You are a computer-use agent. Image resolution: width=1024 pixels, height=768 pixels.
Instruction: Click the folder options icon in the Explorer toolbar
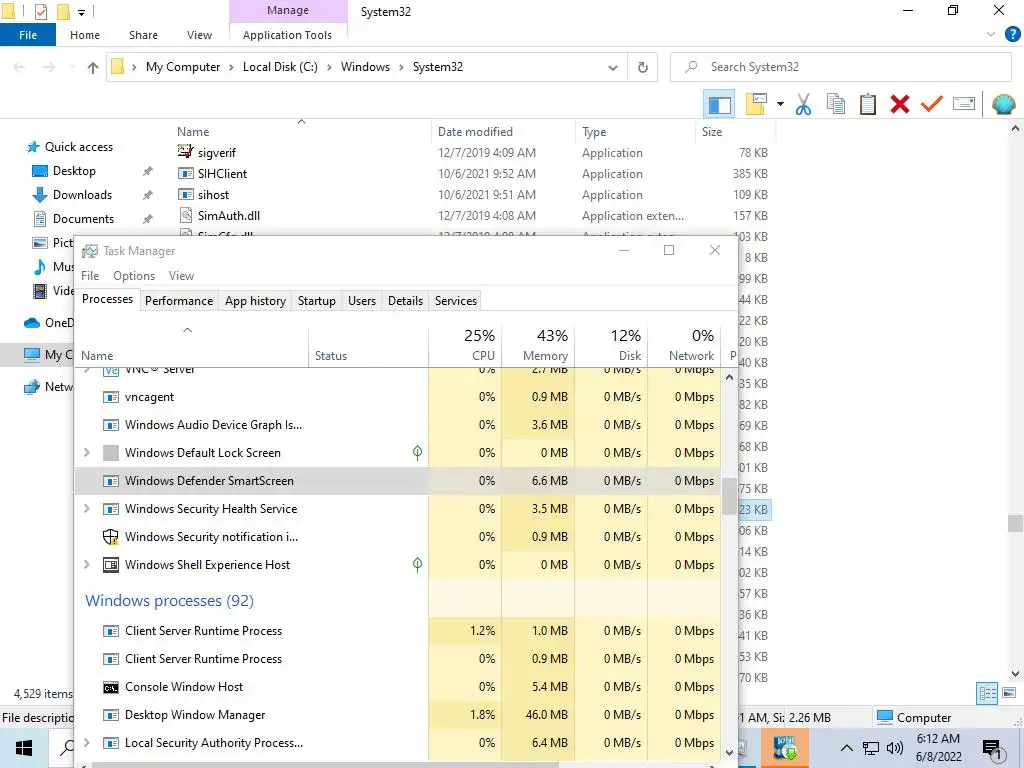coord(756,104)
